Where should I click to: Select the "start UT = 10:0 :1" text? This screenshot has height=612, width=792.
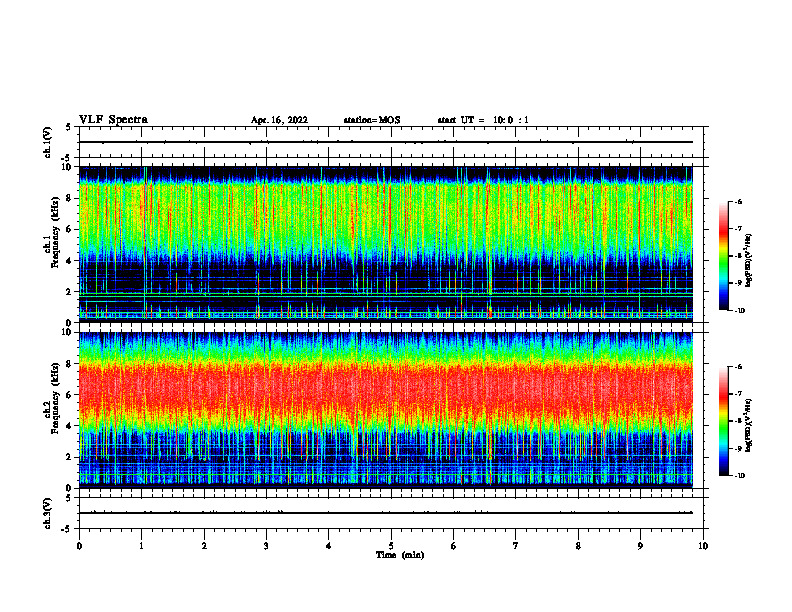coord(483,120)
